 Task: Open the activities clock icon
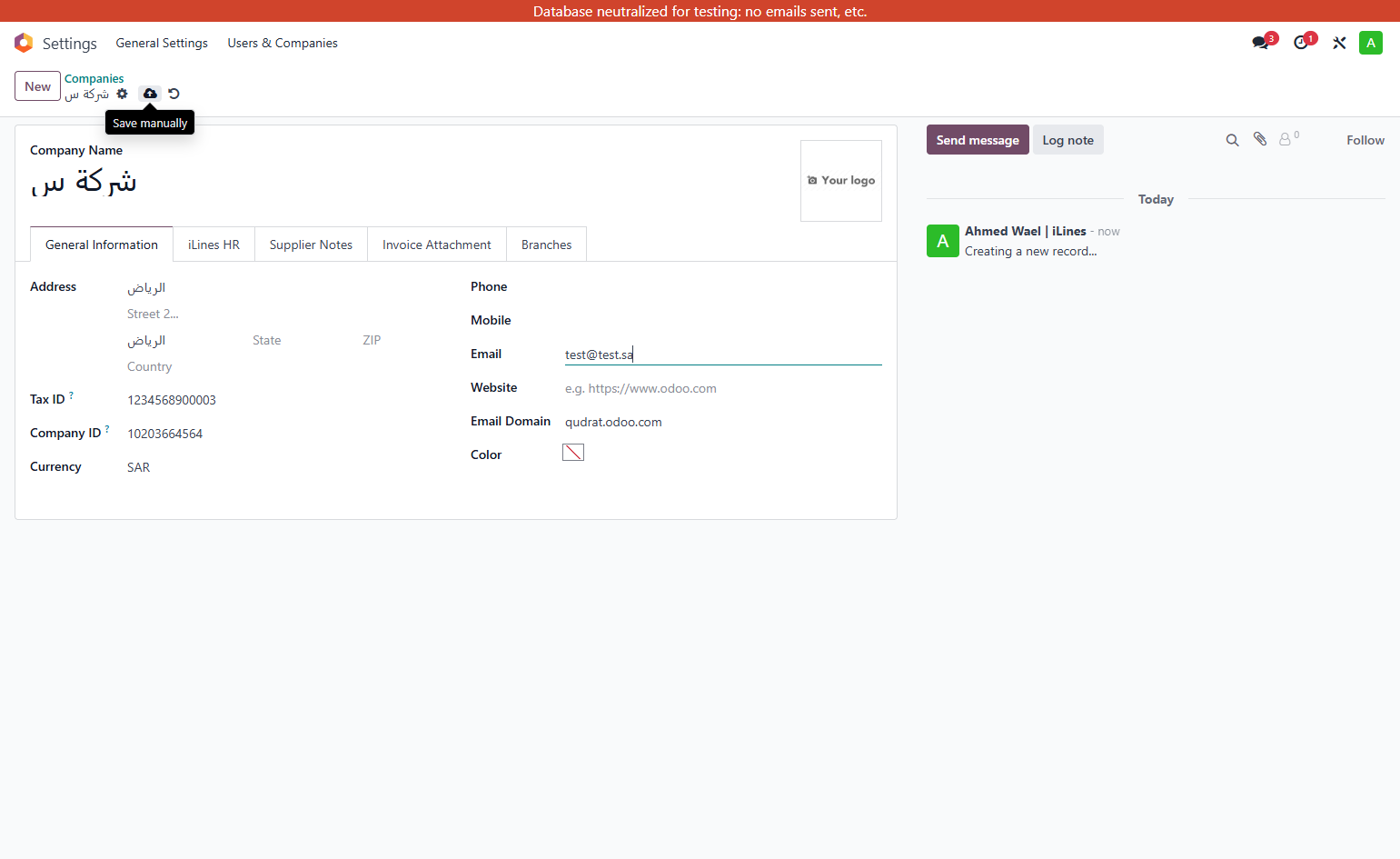[1301, 43]
